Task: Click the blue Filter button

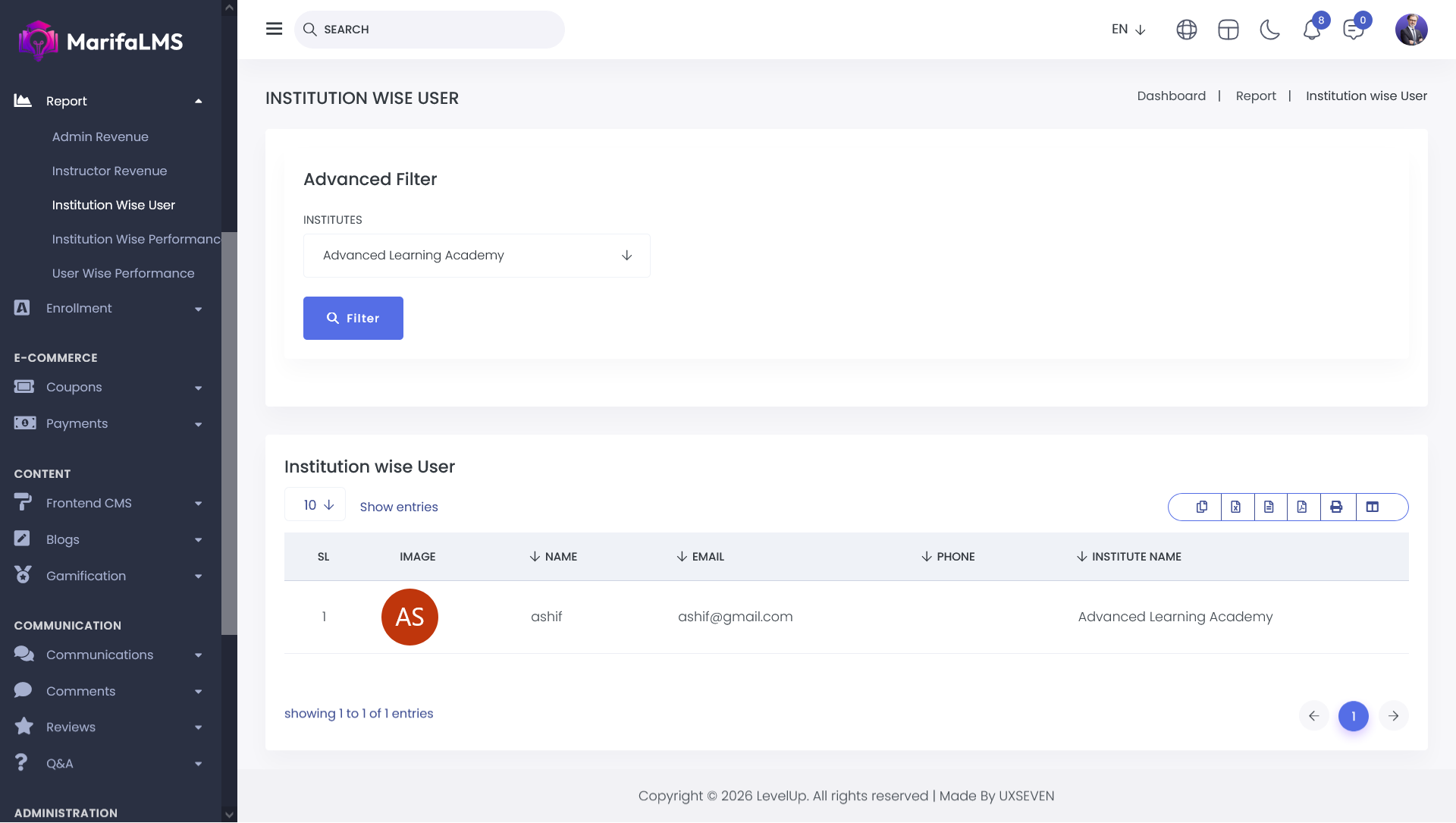Action: click(x=353, y=318)
